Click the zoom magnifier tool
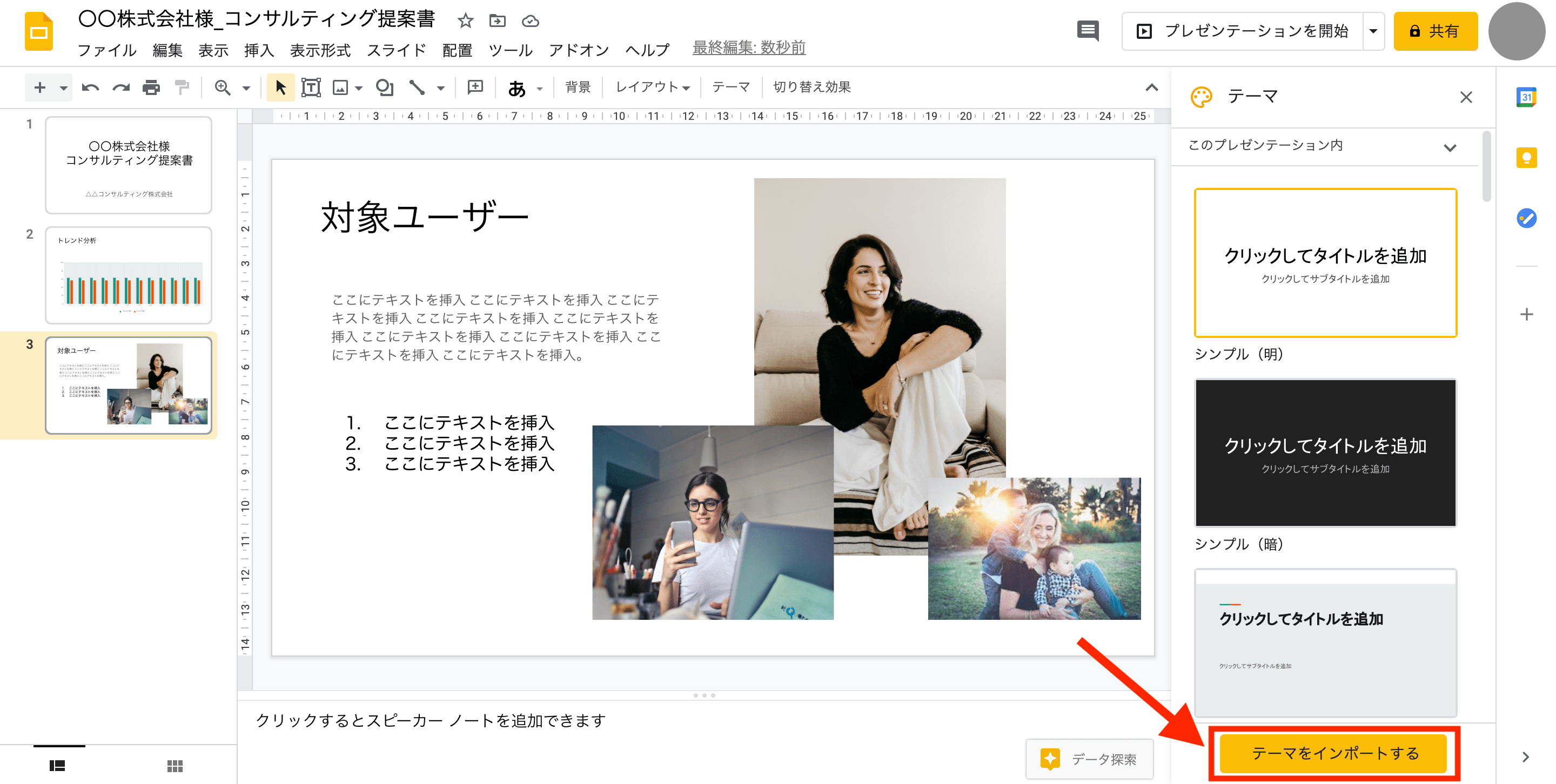1556x784 pixels. pyautogui.click(x=223, y=88)
